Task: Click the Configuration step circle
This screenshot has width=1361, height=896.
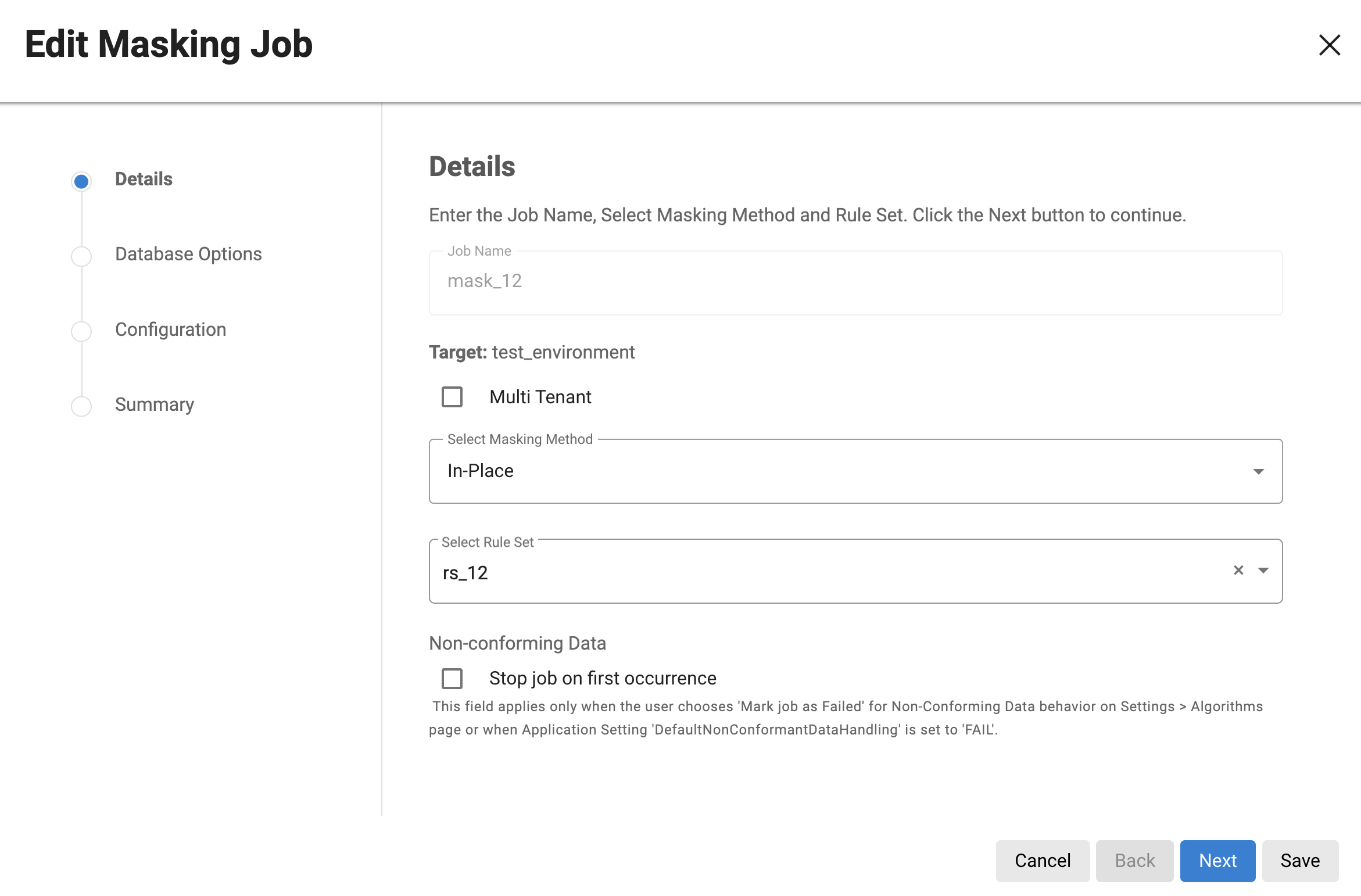Action: click(x=81, y=331)
